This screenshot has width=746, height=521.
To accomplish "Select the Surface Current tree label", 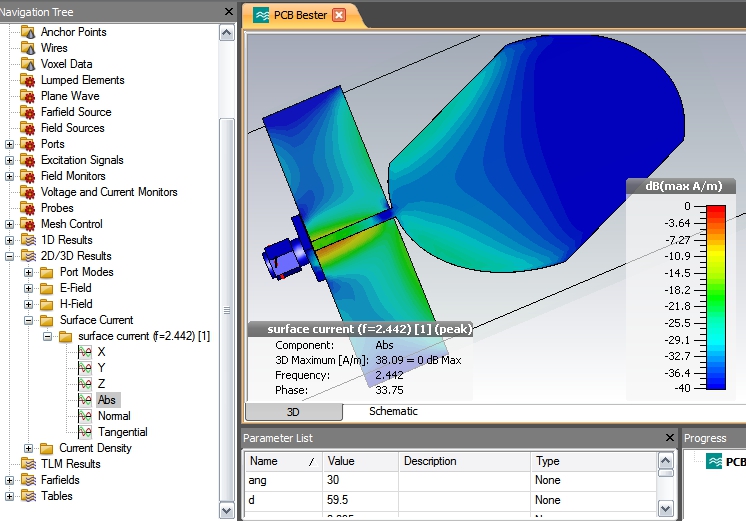I will (x=97, y=320).
